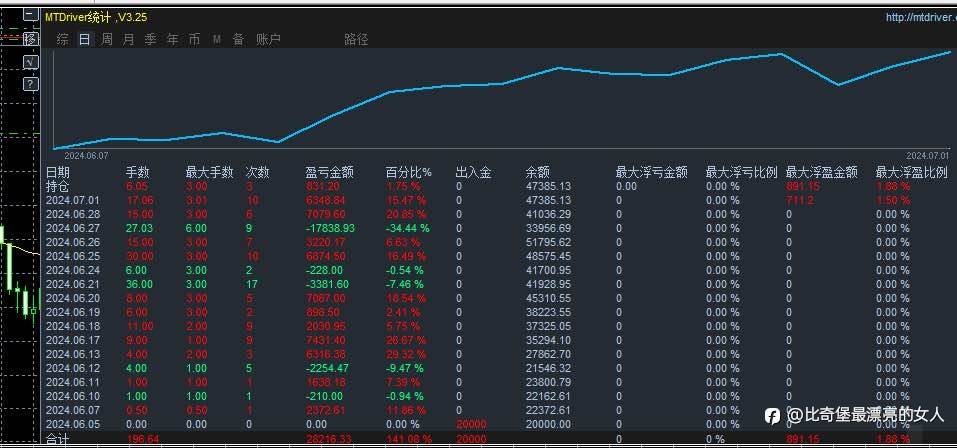Click the total profit 28216.33
The height and width of the screenshot is (448, 957).
point(328,439)
